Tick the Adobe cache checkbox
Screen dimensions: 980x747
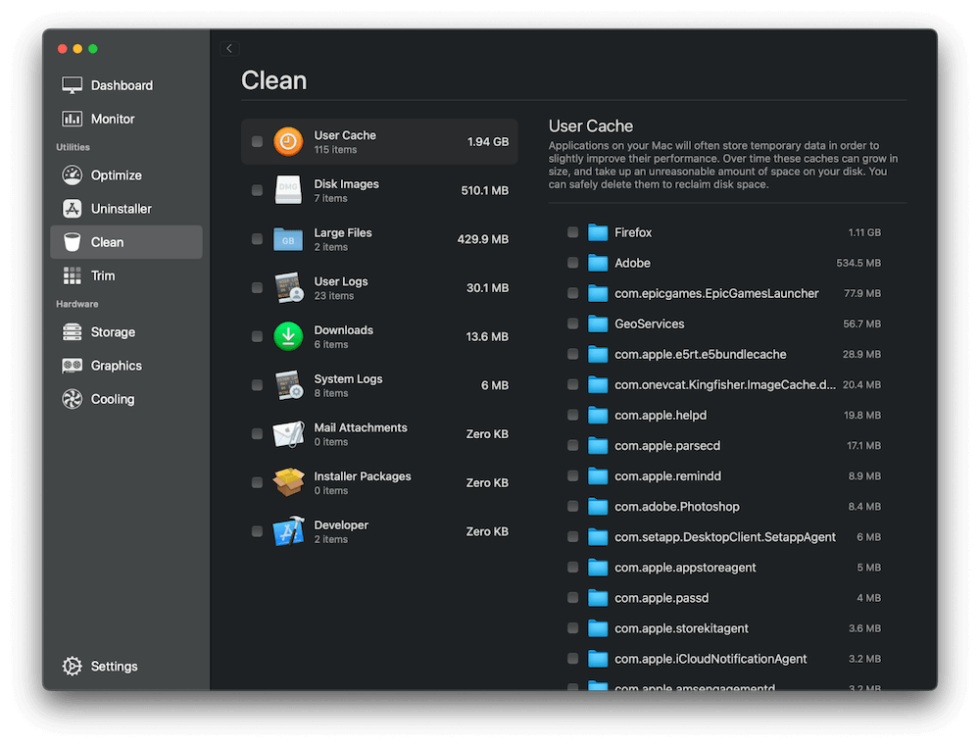pos(573,263)
